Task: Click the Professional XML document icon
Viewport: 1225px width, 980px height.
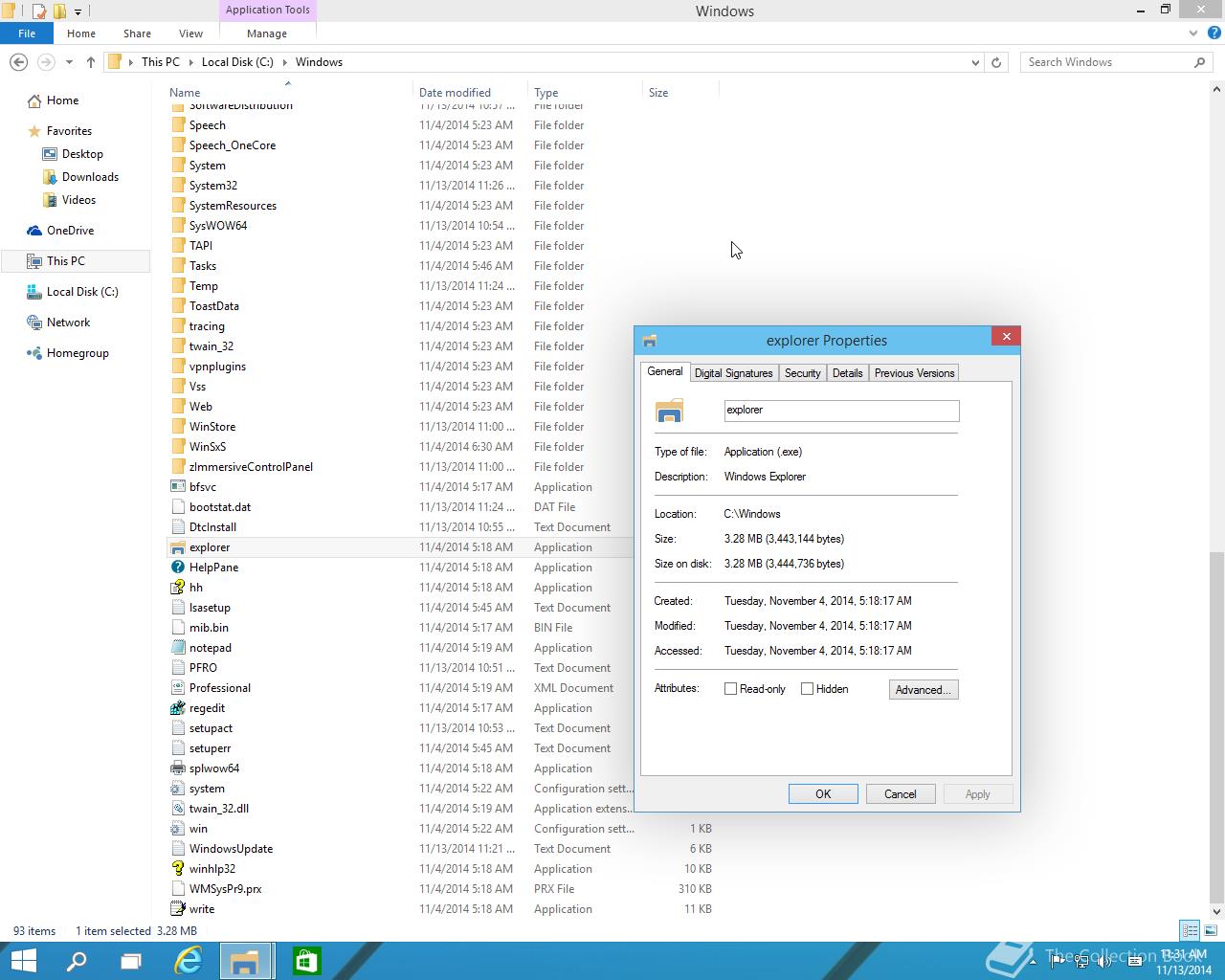Action: 177,688
